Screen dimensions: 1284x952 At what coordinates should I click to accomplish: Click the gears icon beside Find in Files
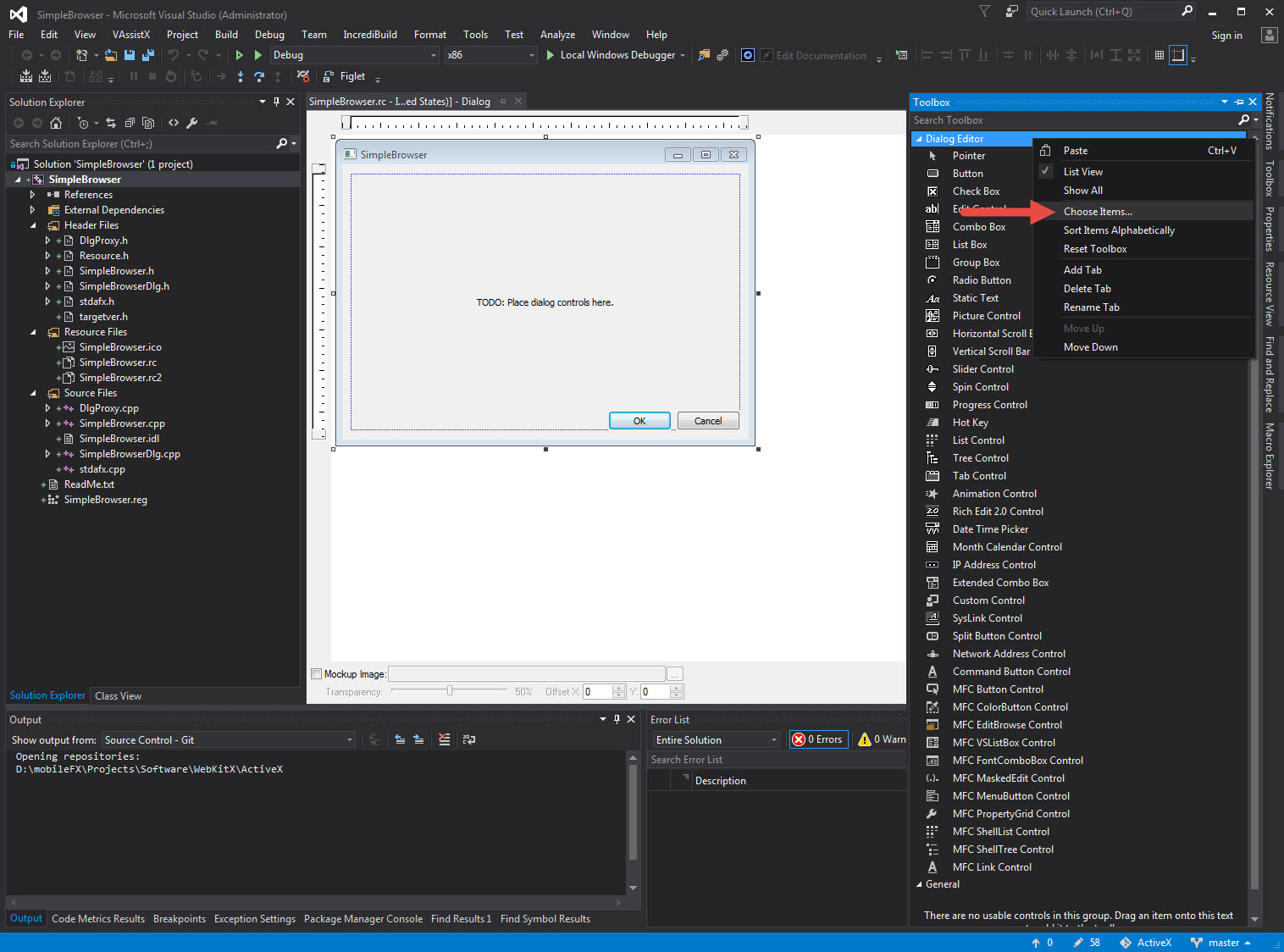[x=722, y=55]
